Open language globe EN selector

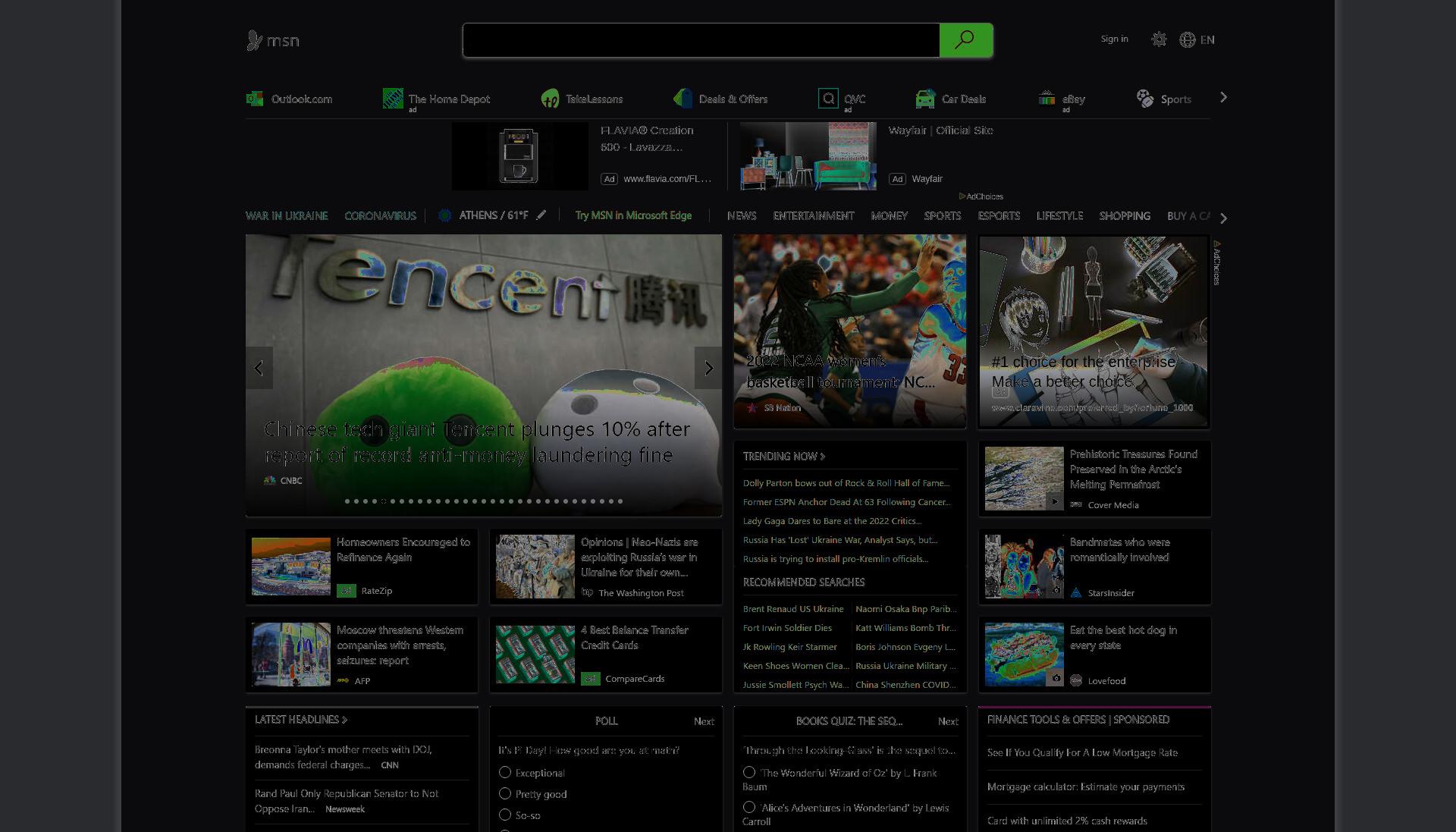(x=1197, y=39)
